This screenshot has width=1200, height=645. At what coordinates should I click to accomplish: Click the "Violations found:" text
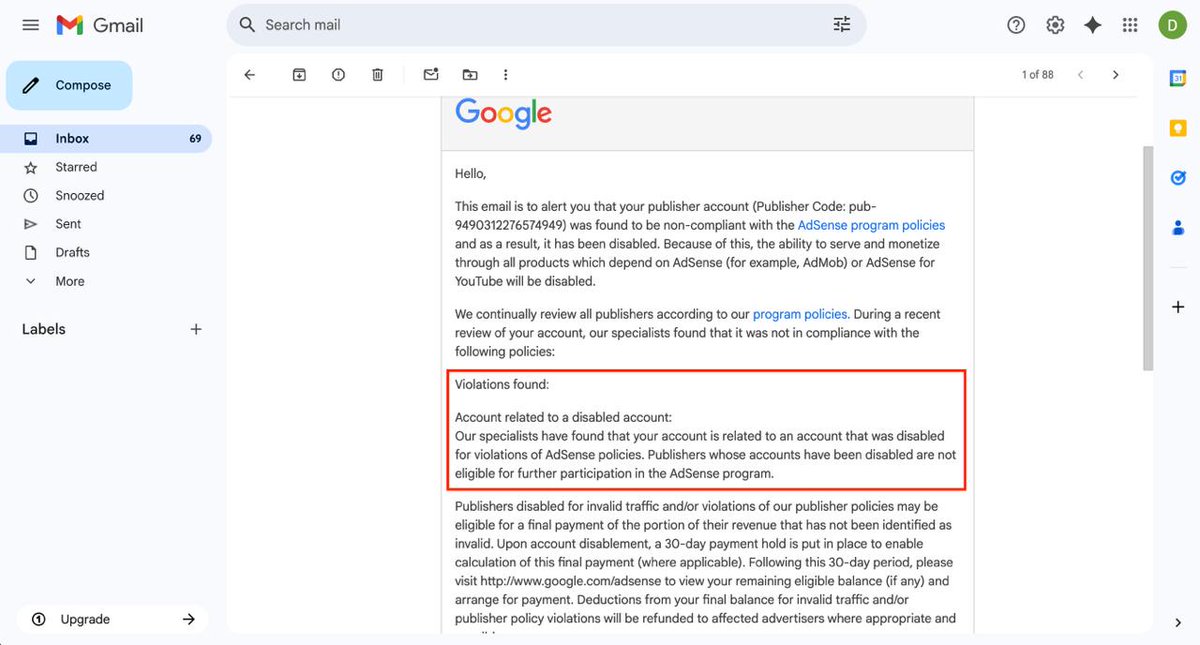[502, 384]
